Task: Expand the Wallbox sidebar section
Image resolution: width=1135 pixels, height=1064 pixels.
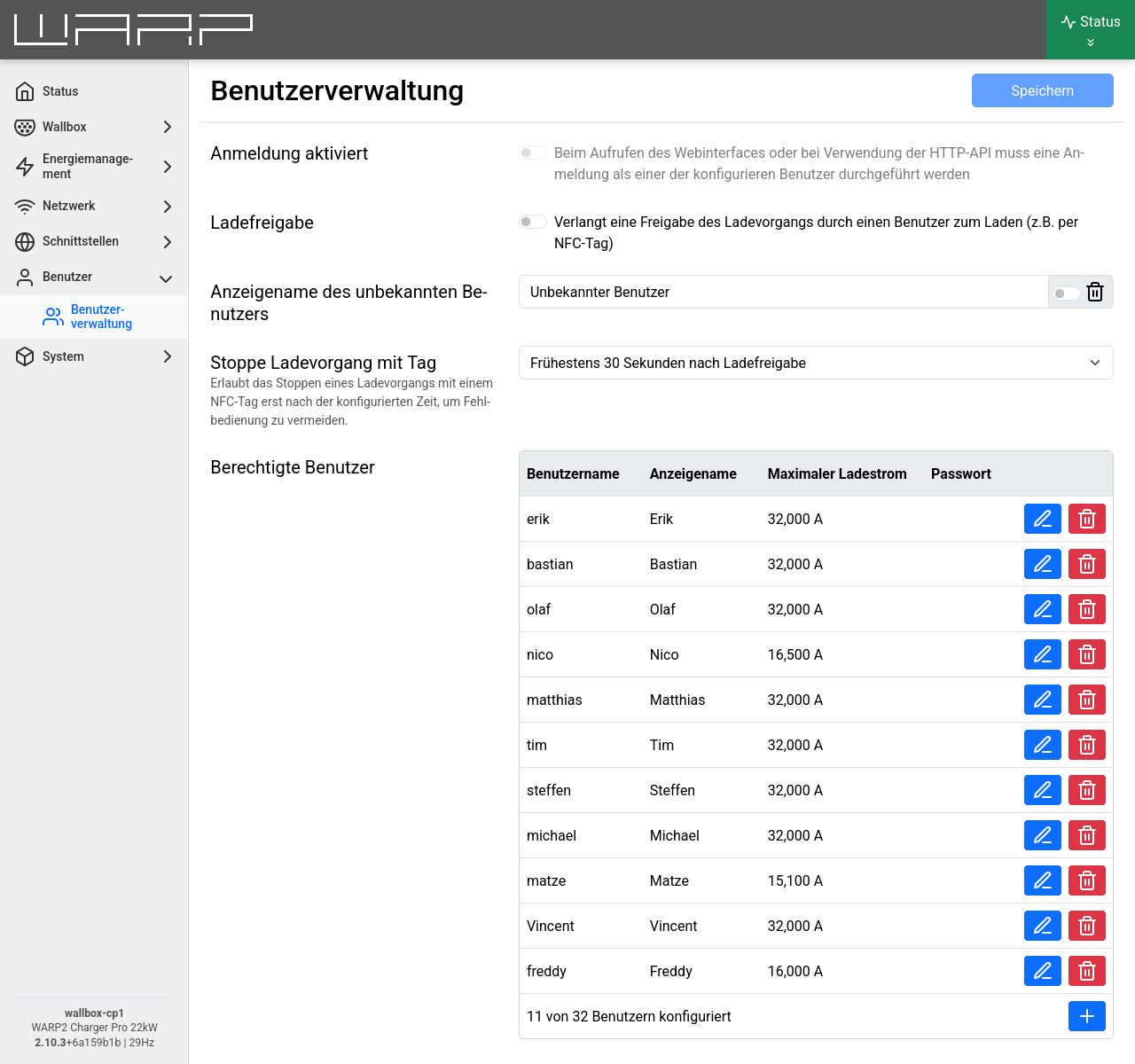Action: [94, 127]
